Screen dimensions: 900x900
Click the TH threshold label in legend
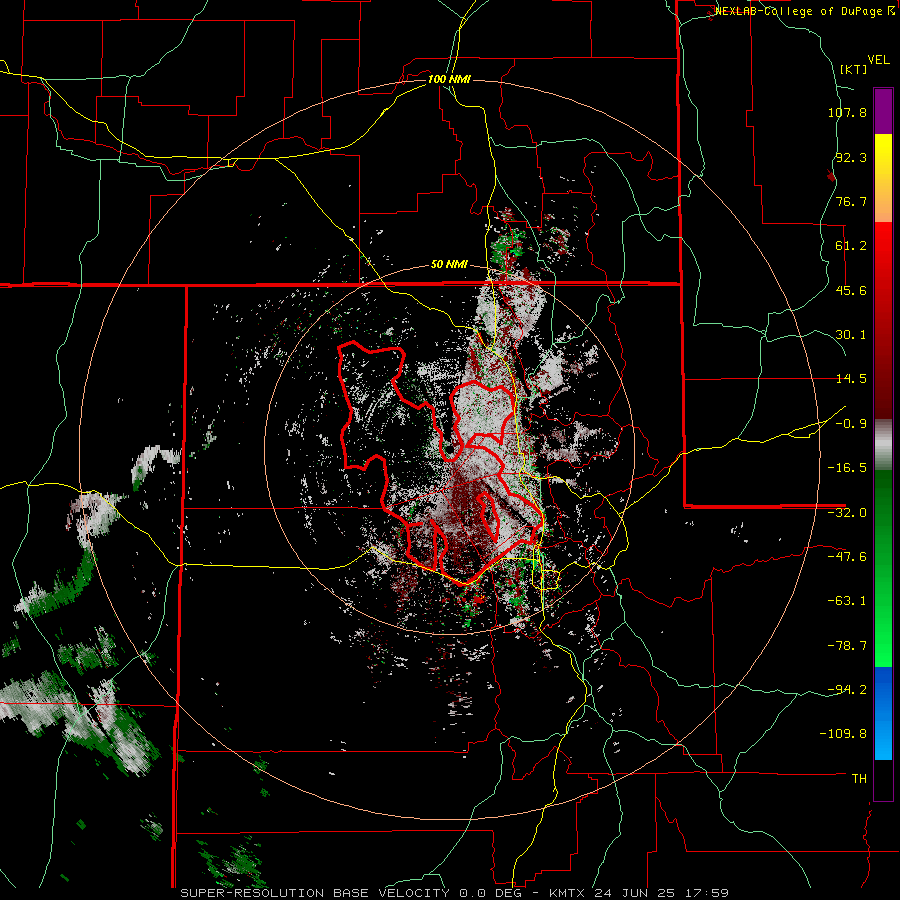pyautogui.click(x=859, y=779)
